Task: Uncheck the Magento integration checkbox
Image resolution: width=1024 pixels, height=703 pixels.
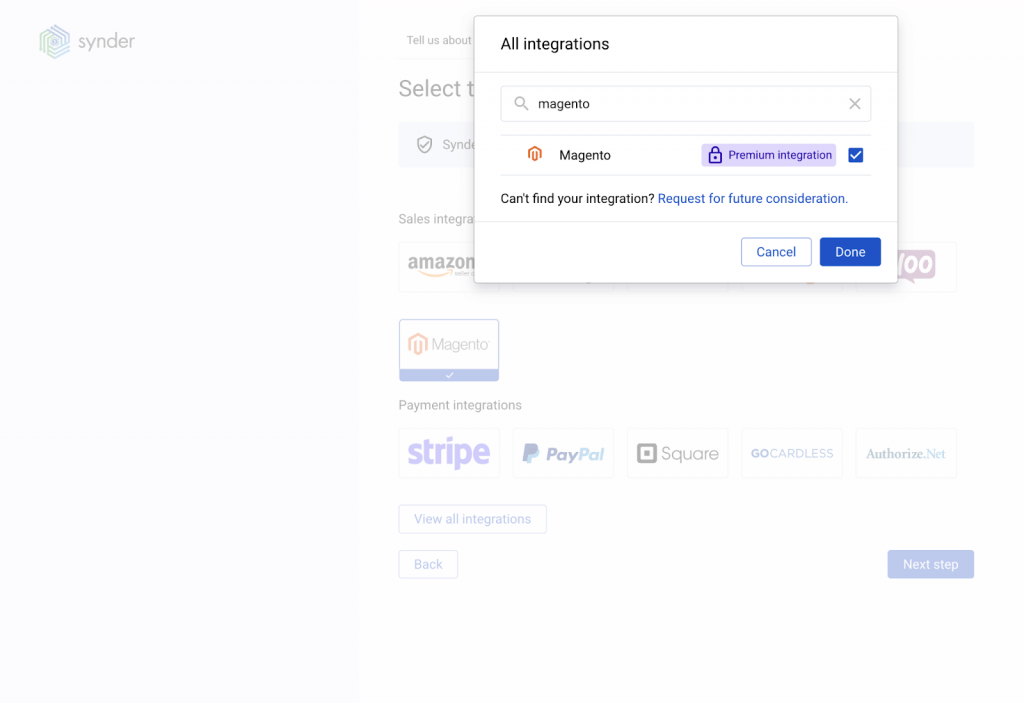Action: [856, 155]
